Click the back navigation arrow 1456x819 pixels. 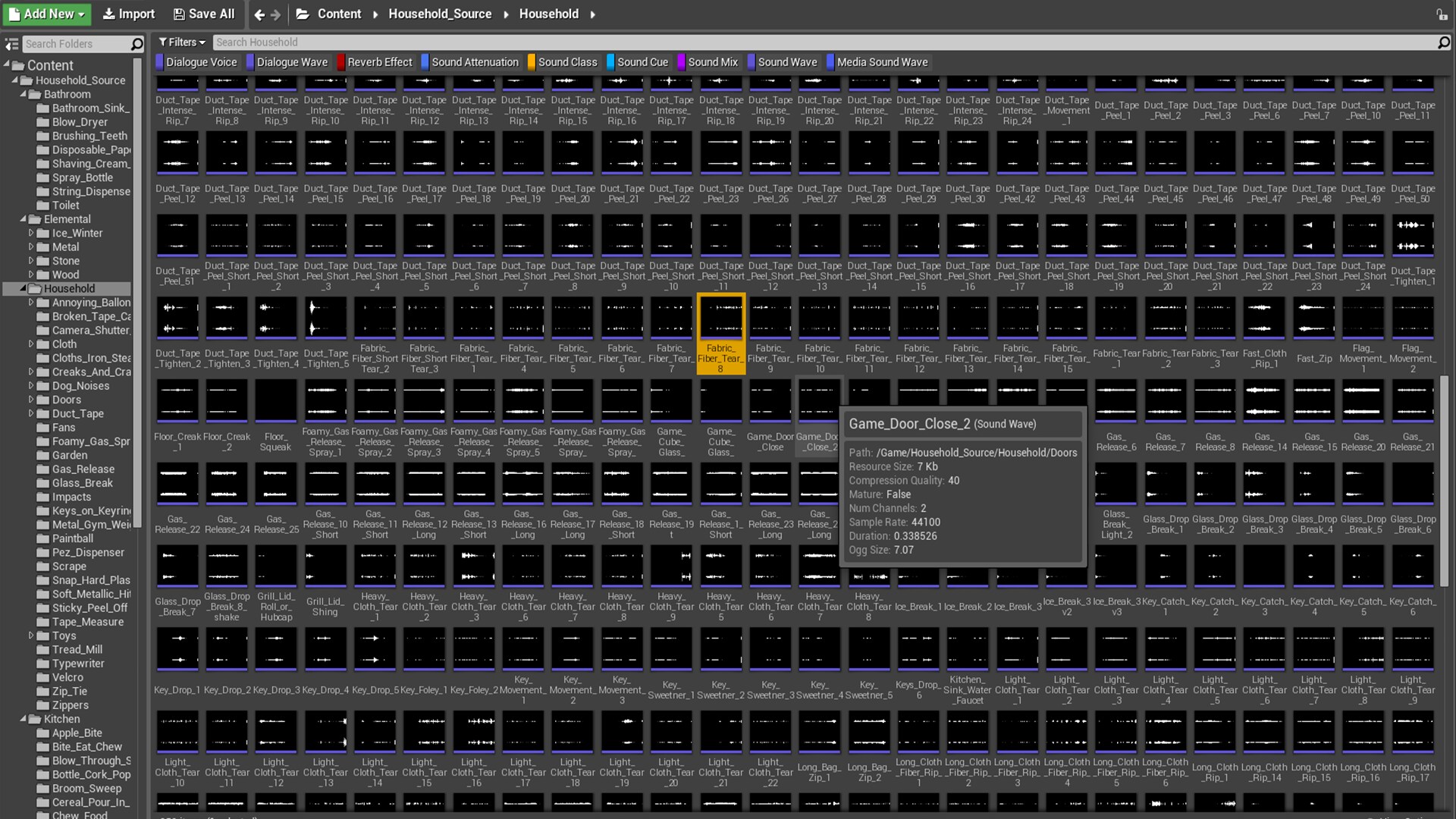point(259,14)
